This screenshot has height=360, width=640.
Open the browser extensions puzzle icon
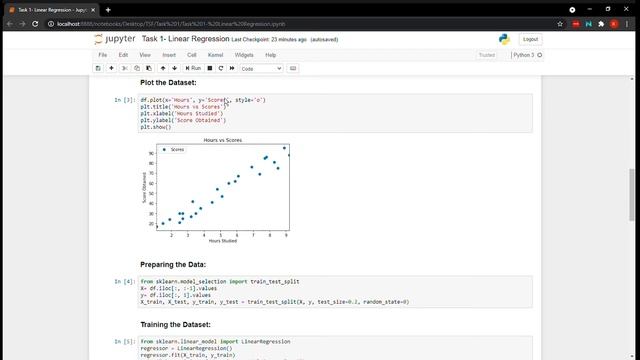[x=601, y=24]
